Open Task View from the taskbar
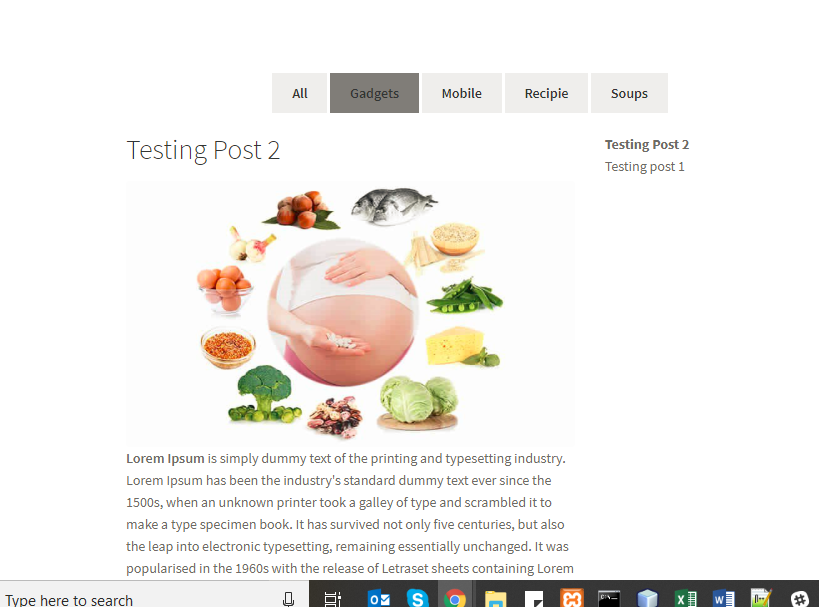This screenshot has width=819, height=607. (333, 598)
